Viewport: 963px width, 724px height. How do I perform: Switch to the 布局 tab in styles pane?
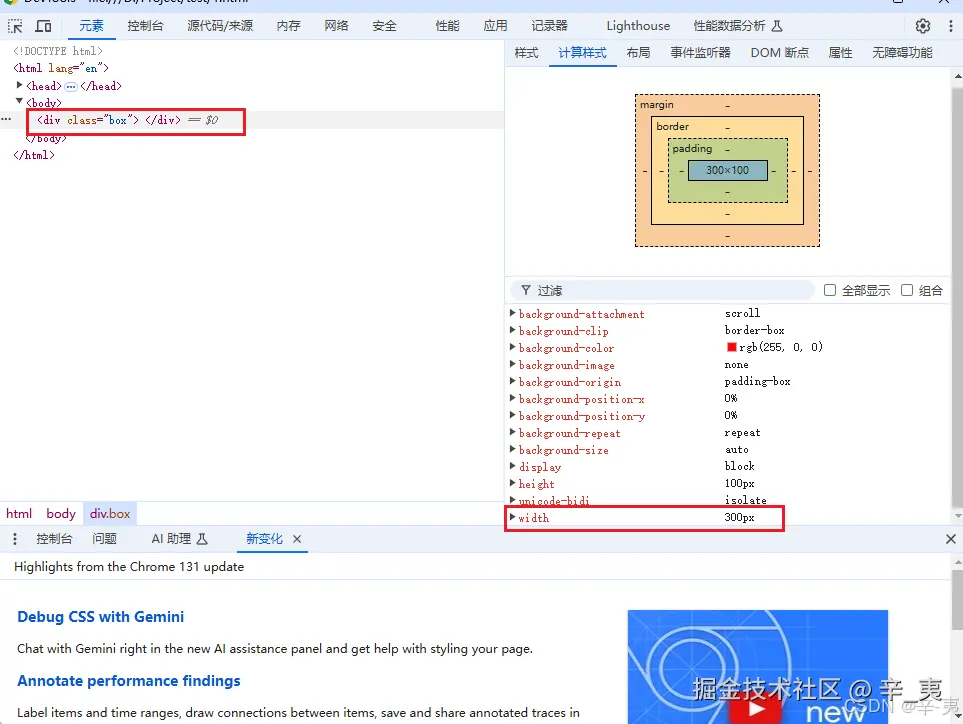(x=638, y=52)
